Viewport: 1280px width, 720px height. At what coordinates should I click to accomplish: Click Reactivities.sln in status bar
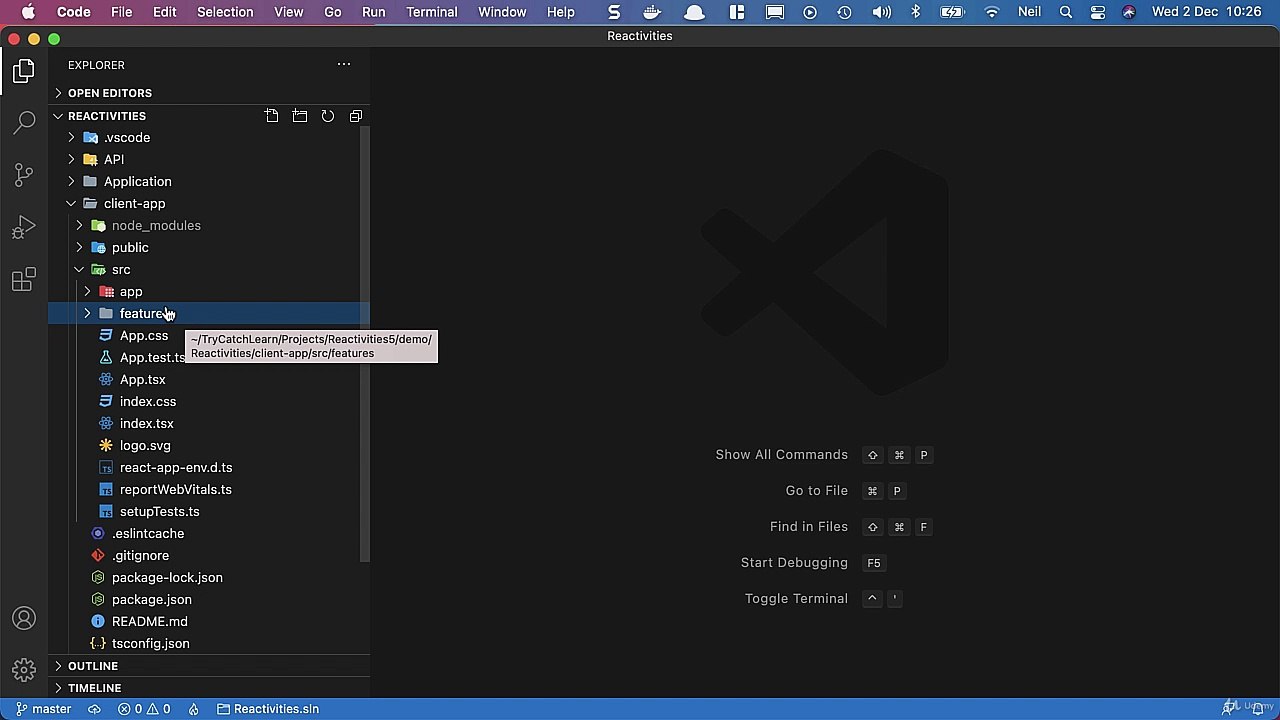point(267,709)
